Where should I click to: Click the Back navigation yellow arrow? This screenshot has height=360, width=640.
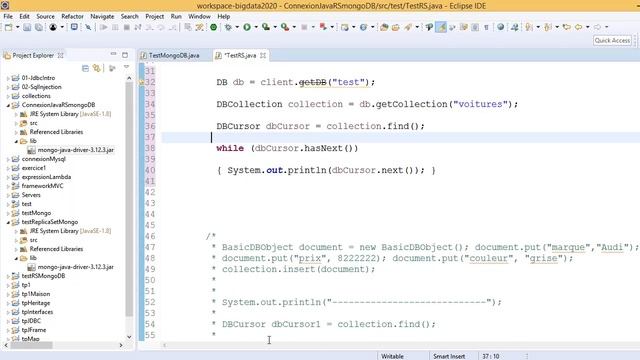click(x=578, y=27)
